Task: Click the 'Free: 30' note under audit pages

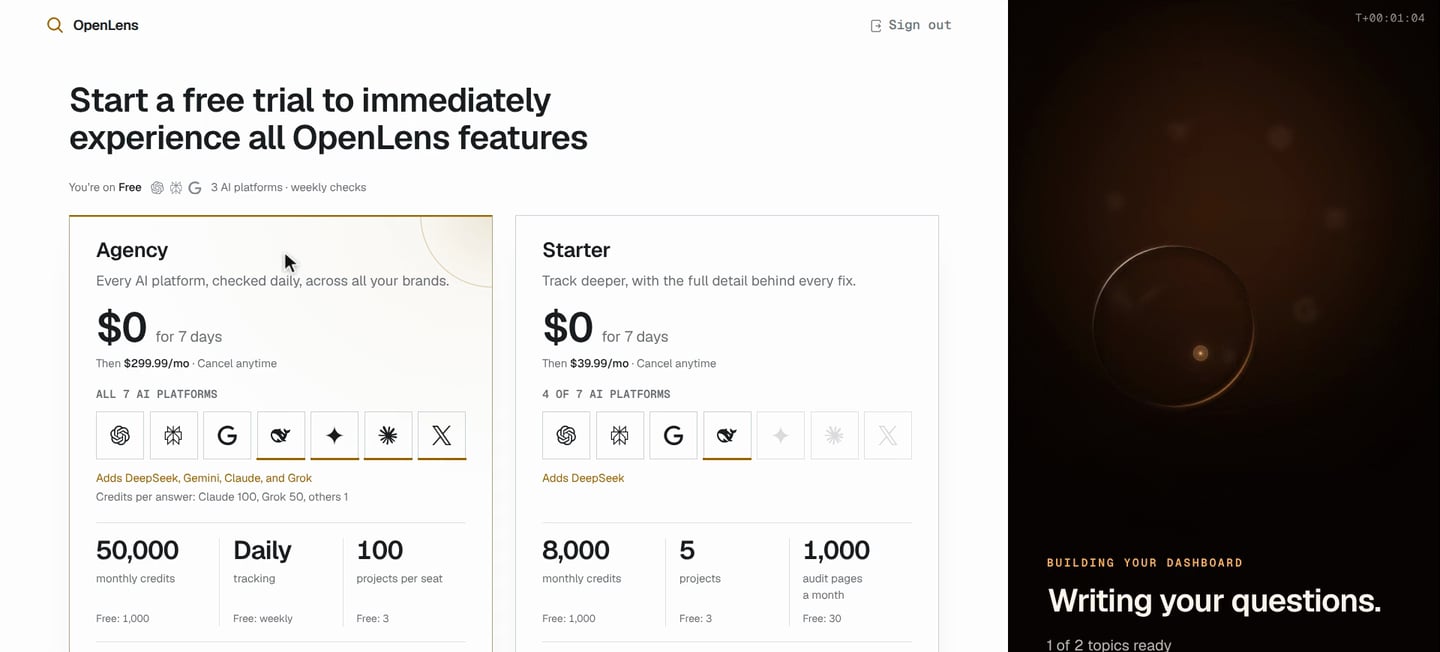Action: 822,618
